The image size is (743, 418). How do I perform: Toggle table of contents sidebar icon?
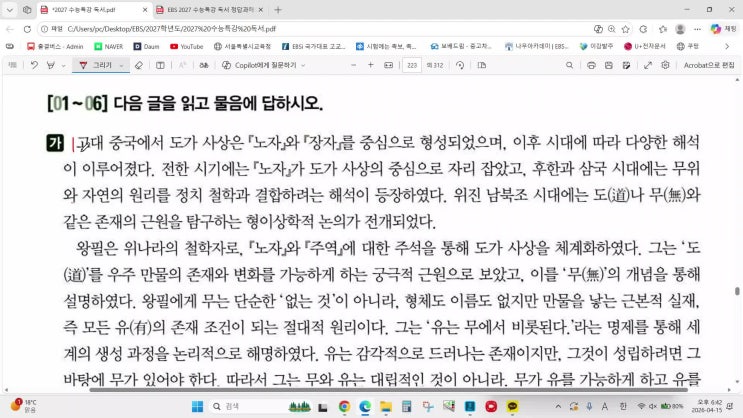tap(12, 65)
